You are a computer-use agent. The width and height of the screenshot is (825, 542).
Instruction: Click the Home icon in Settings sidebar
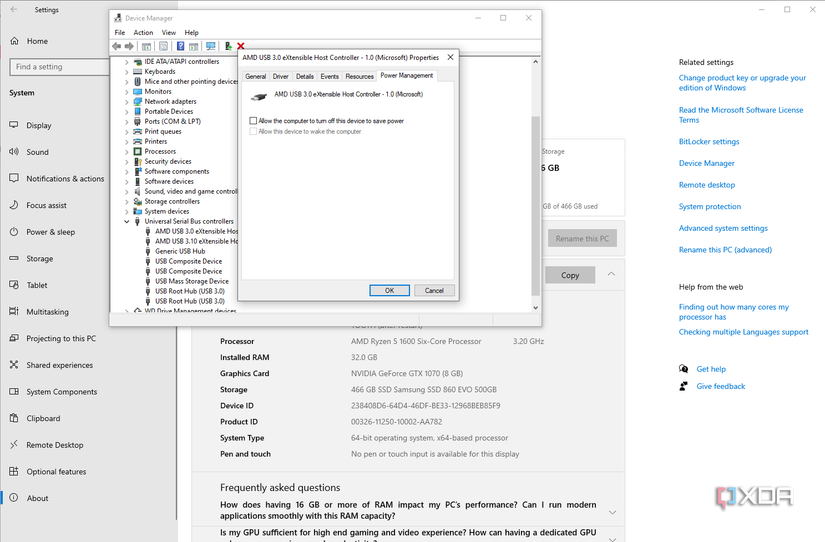pyautogui.click(x=15, y=41)
